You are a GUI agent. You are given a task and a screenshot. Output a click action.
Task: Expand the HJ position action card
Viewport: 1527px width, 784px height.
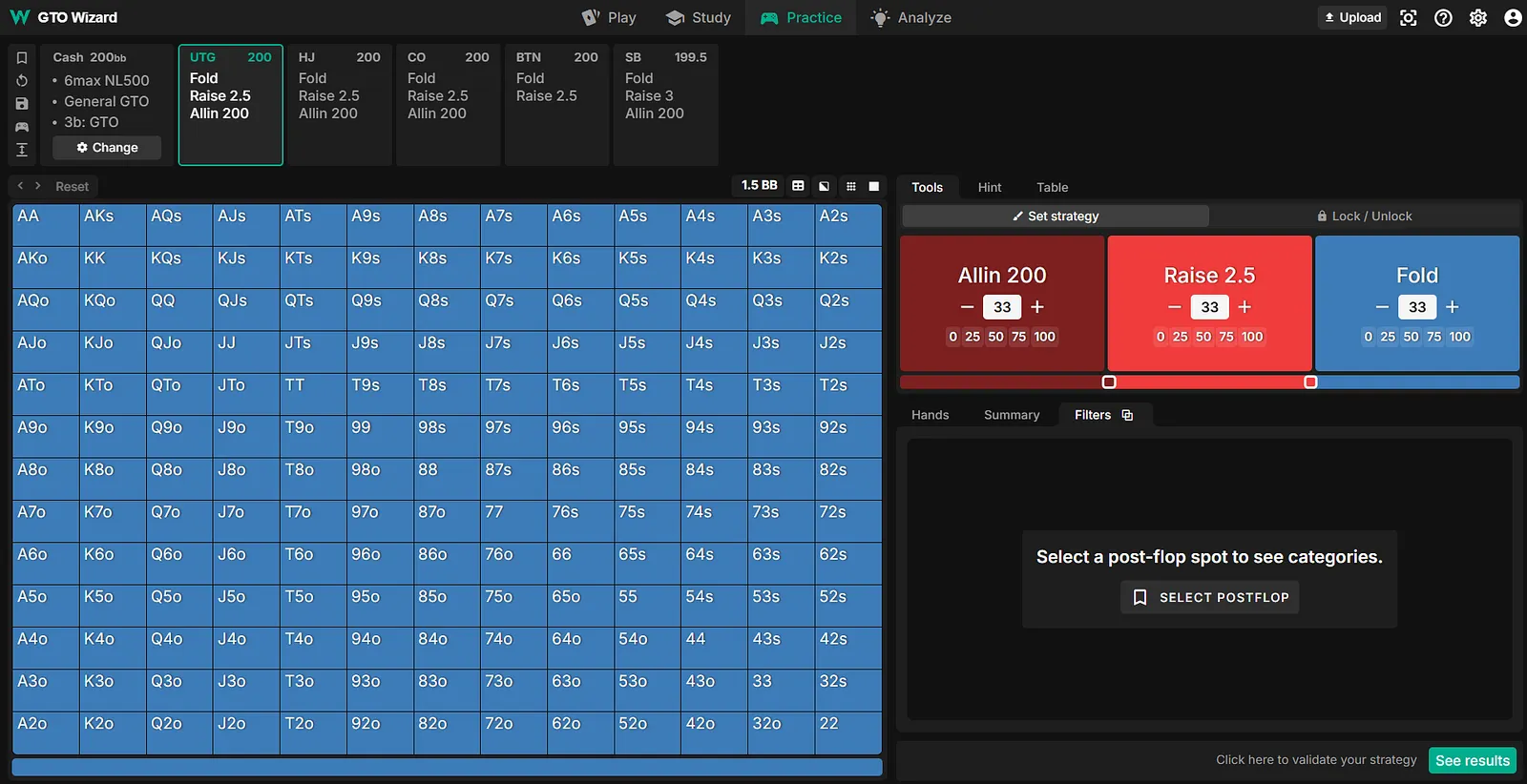339,105
